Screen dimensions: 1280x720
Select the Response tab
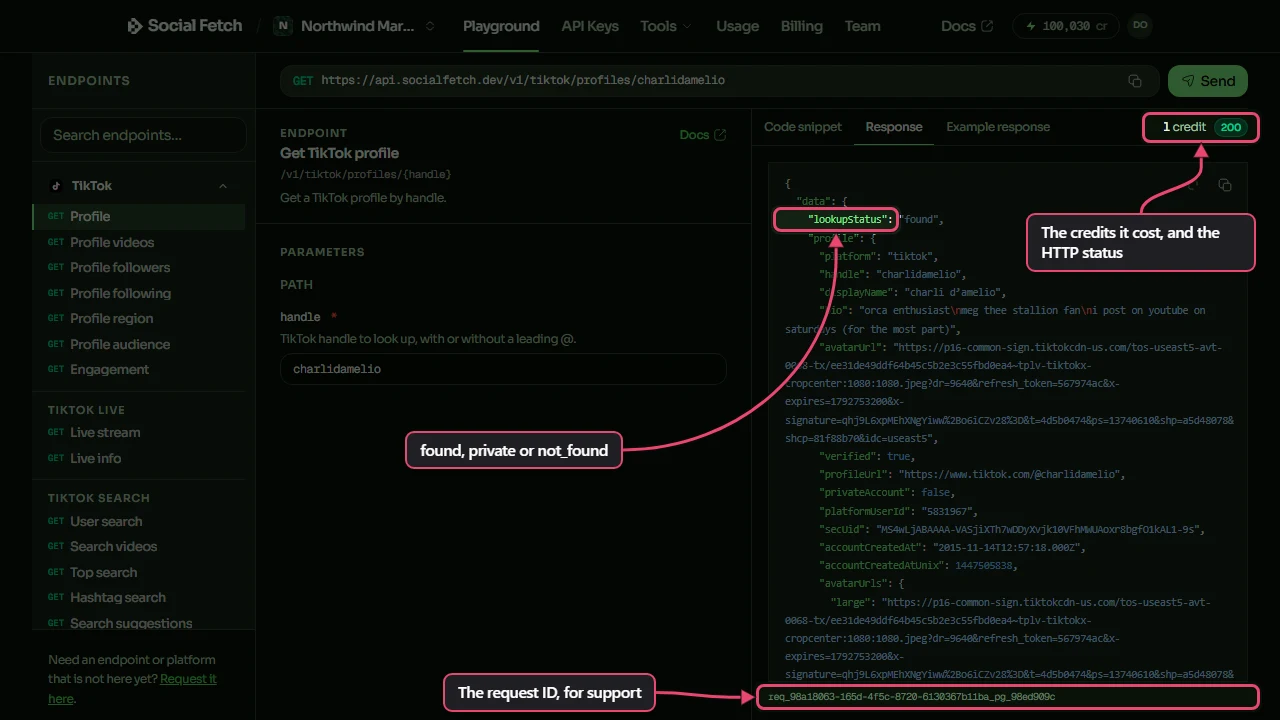tap(894, 127)
